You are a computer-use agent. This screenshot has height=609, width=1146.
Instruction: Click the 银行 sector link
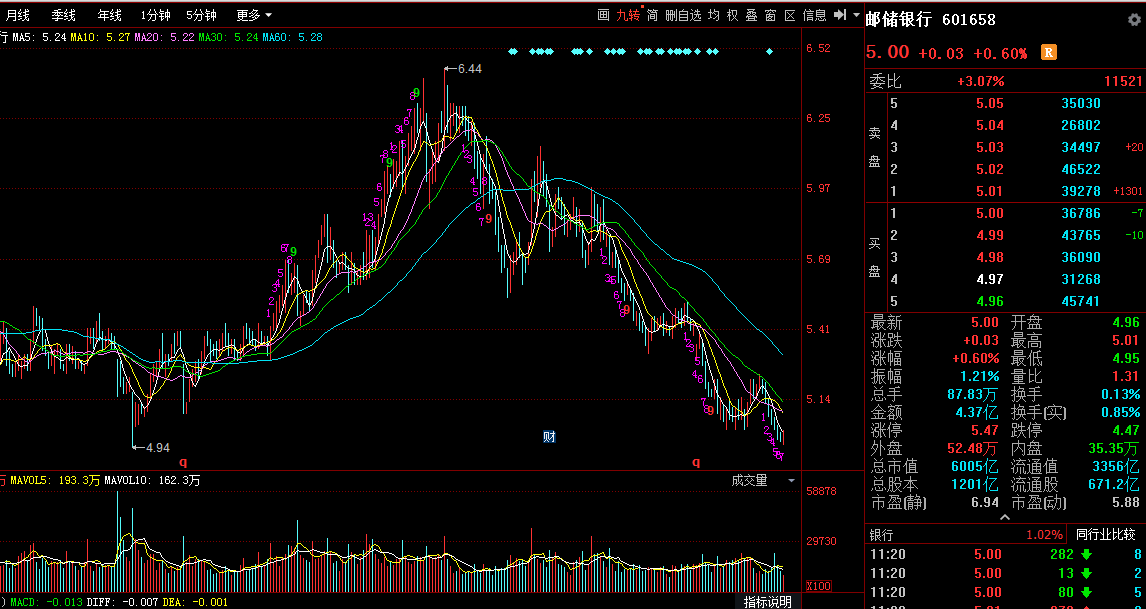pos(881,535)
